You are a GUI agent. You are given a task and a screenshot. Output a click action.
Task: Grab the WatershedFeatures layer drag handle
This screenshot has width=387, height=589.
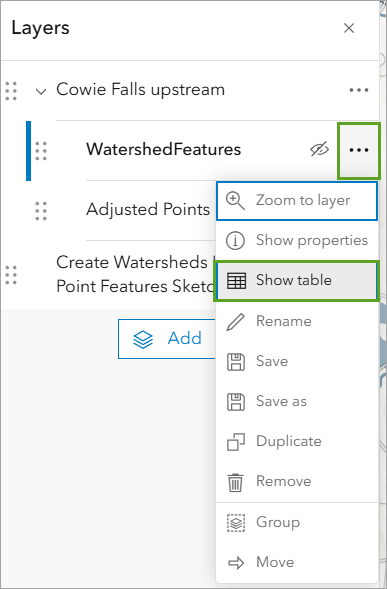[41, 151]
